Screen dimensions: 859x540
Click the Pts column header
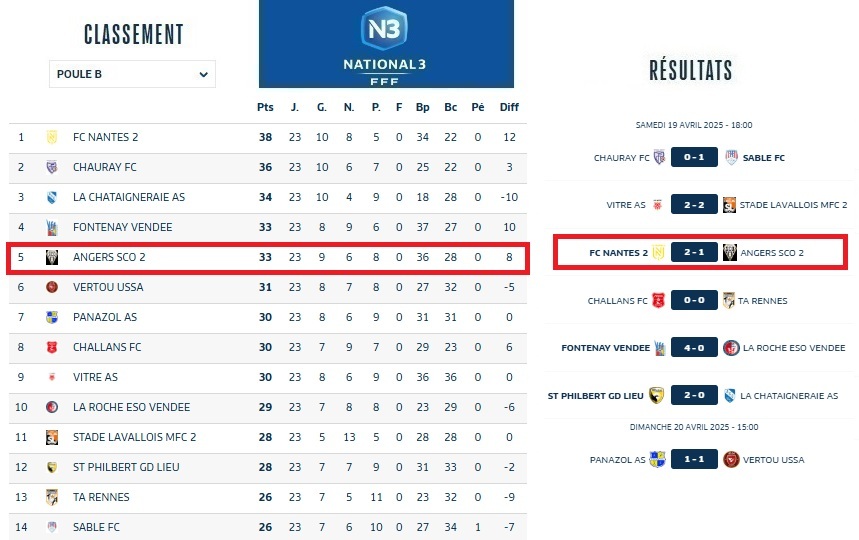pyautogui.click(x=265, y=107)
